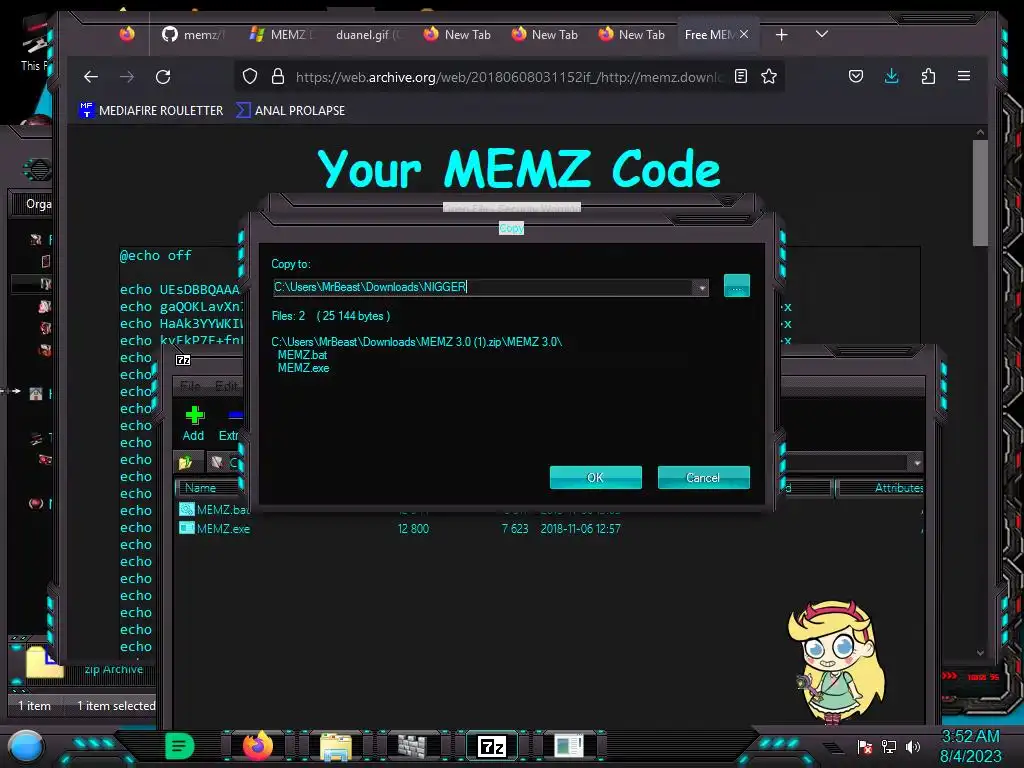The height and width of the screenshot is (768, 1024).
Task: Go up one folder in 7-Zip
Action: [185, 463]
